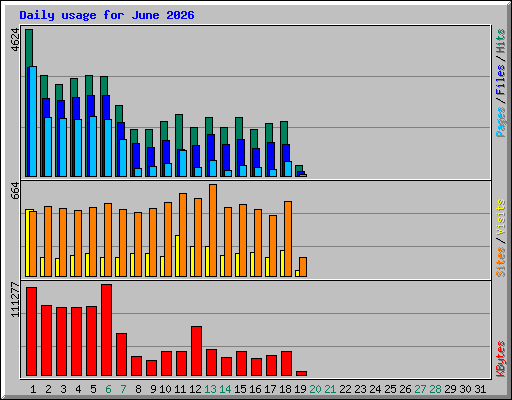Click the 'KBytes' legend label
Screen dimensions: 512x400
tap(501, 359)
